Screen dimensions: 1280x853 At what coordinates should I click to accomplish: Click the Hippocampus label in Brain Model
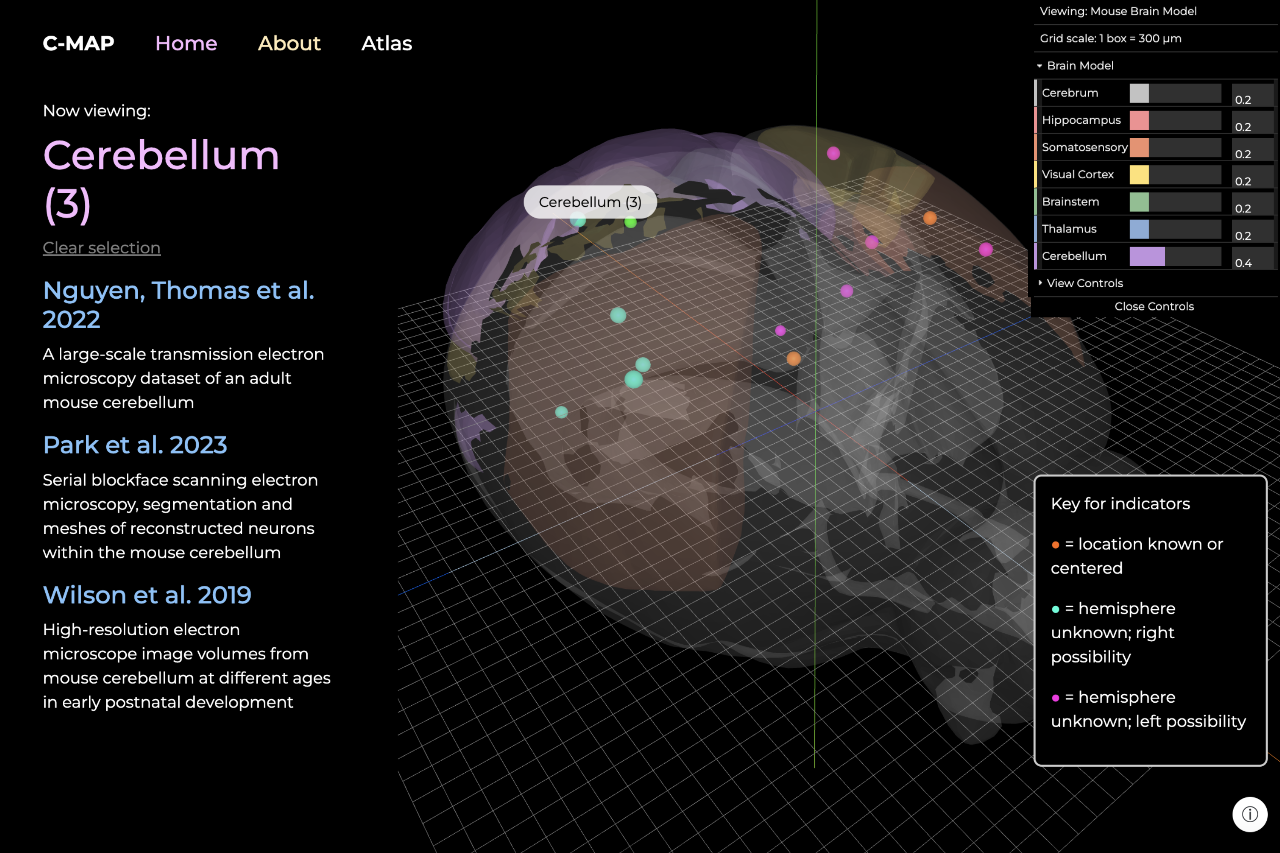click(x=1081, y=120)
